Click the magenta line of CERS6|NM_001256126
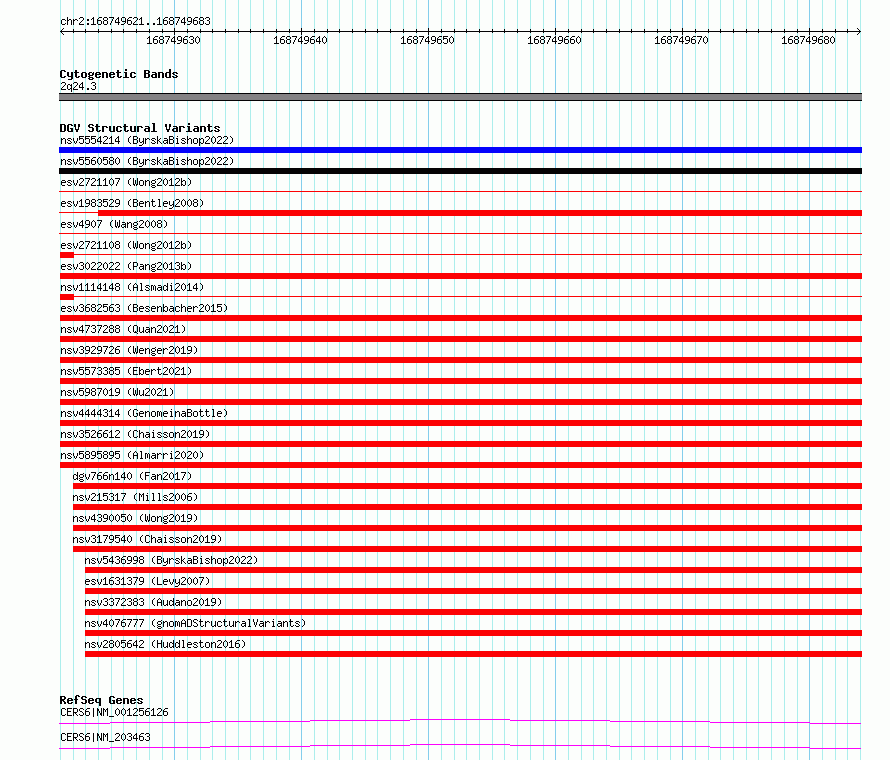The image size is (890, 760). point(460,721)
